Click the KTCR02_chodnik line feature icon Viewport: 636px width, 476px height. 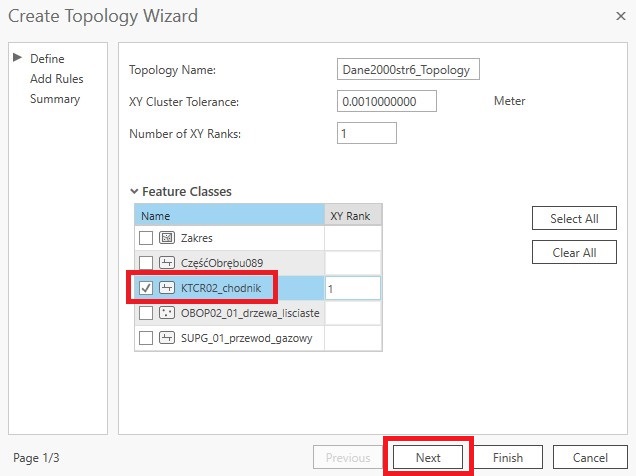click(167, 288)
